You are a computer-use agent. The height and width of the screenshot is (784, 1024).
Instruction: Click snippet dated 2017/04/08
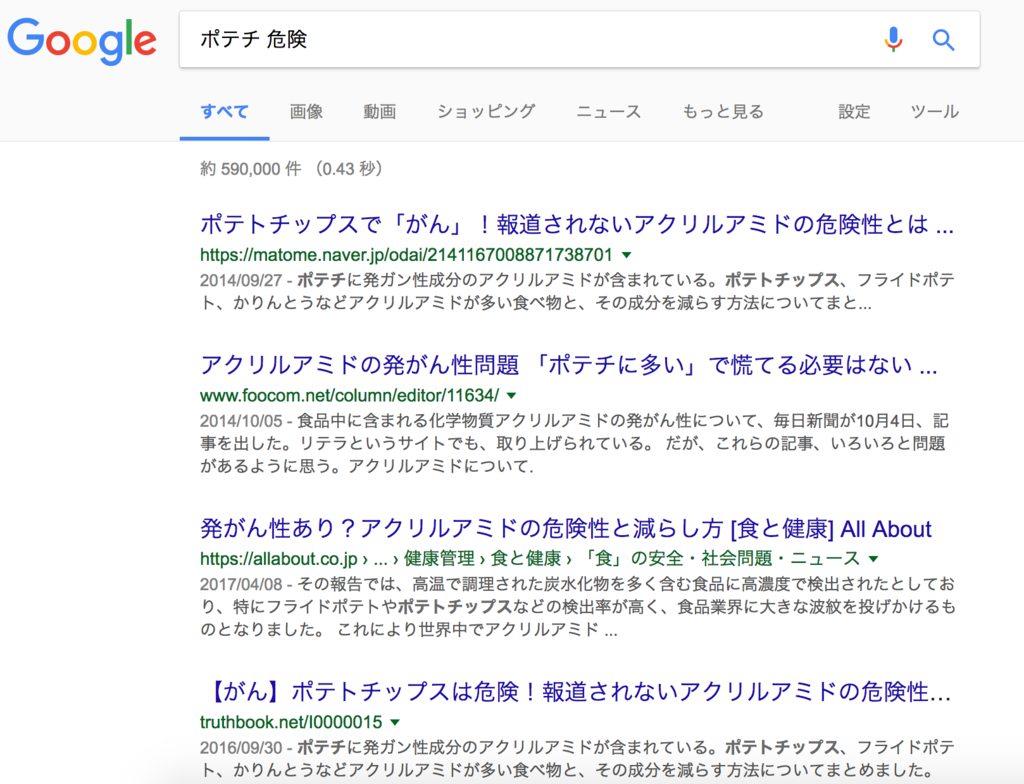click(x=578, y=607)
